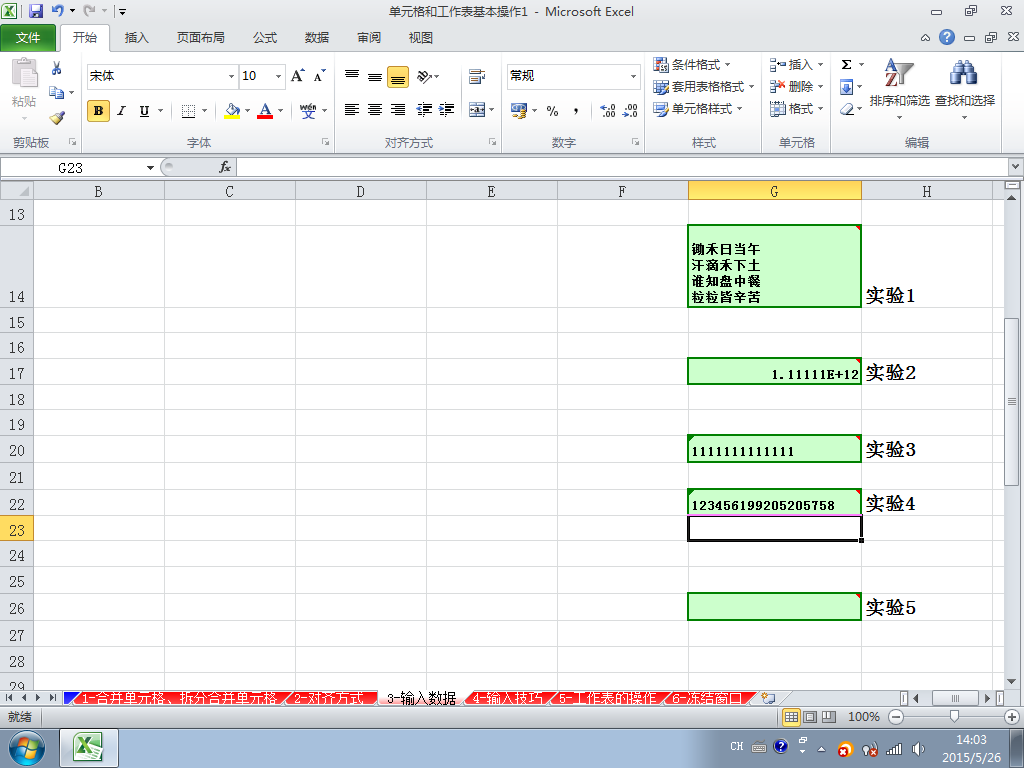Toggle bottom vertical alignment (highlighted)

(398, 76)
